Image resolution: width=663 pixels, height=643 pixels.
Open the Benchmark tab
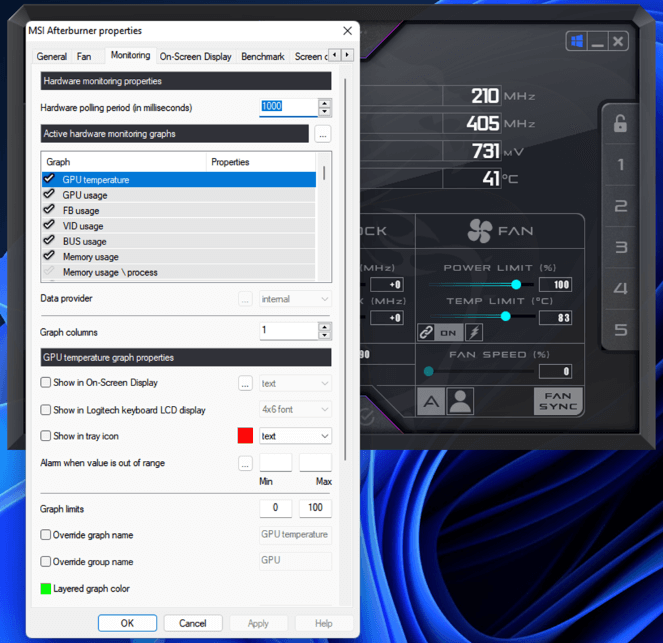(x=263, y=57)
